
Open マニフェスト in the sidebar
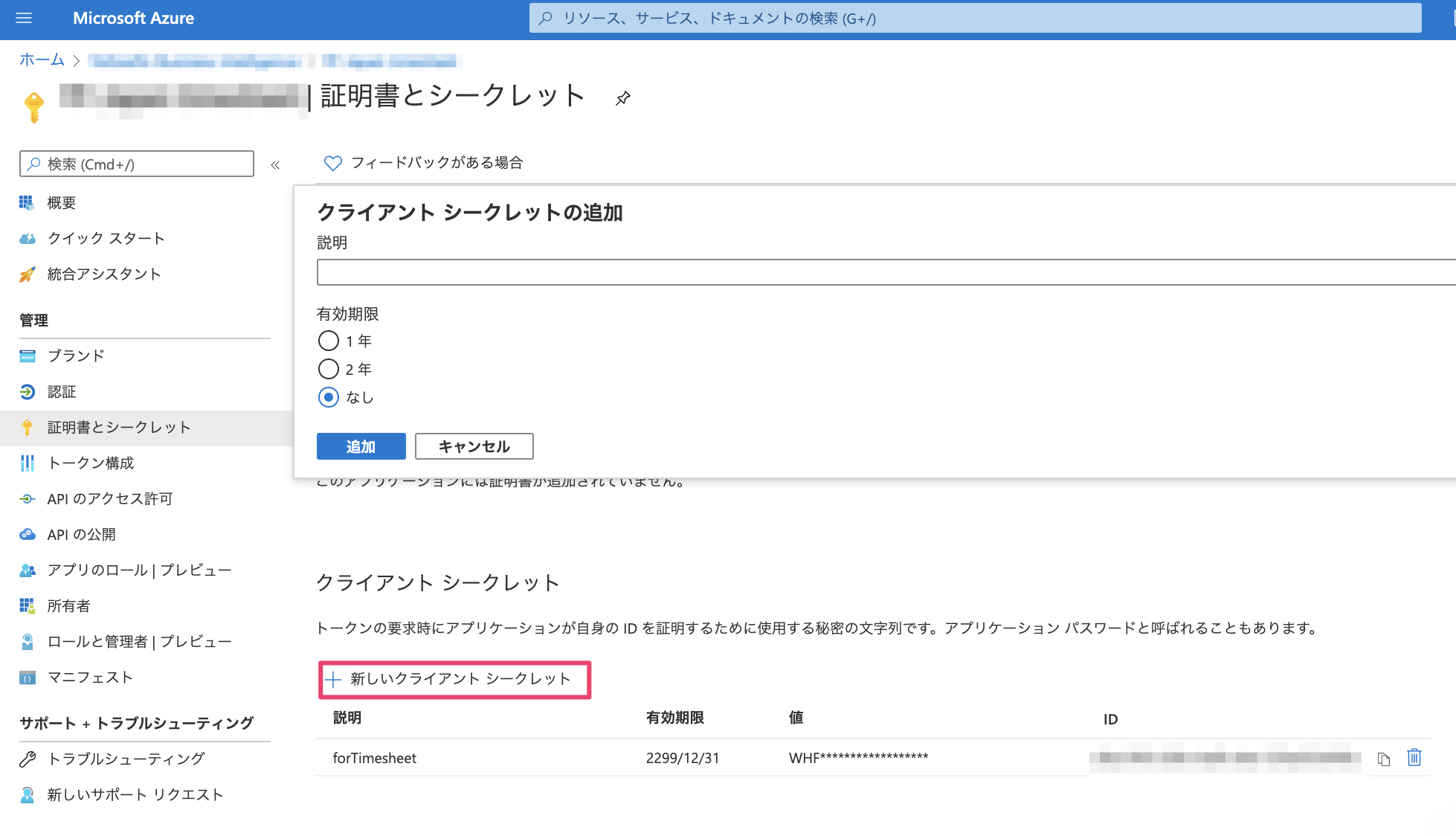(90, 677)
